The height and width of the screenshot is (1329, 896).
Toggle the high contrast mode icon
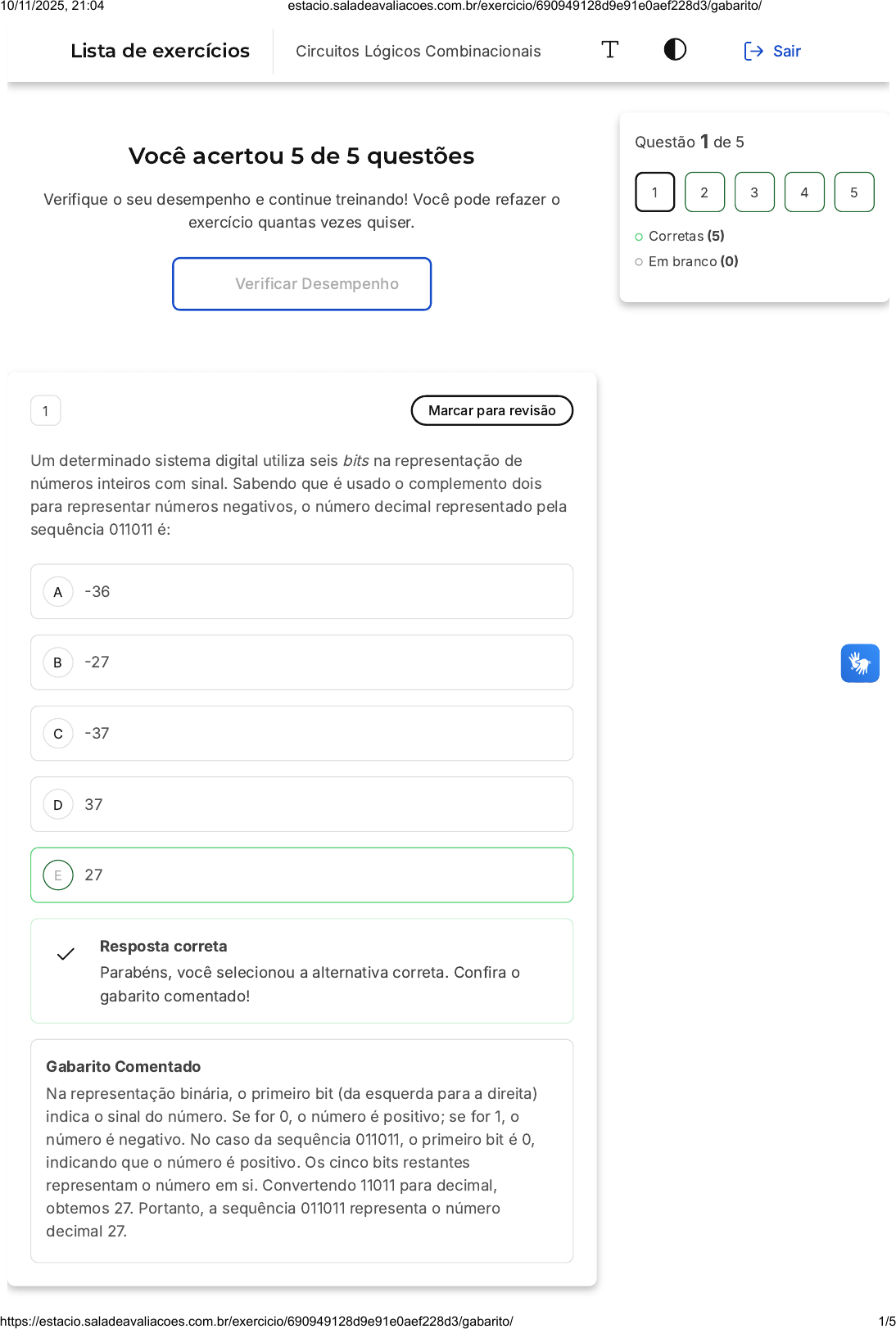[675, 50]
